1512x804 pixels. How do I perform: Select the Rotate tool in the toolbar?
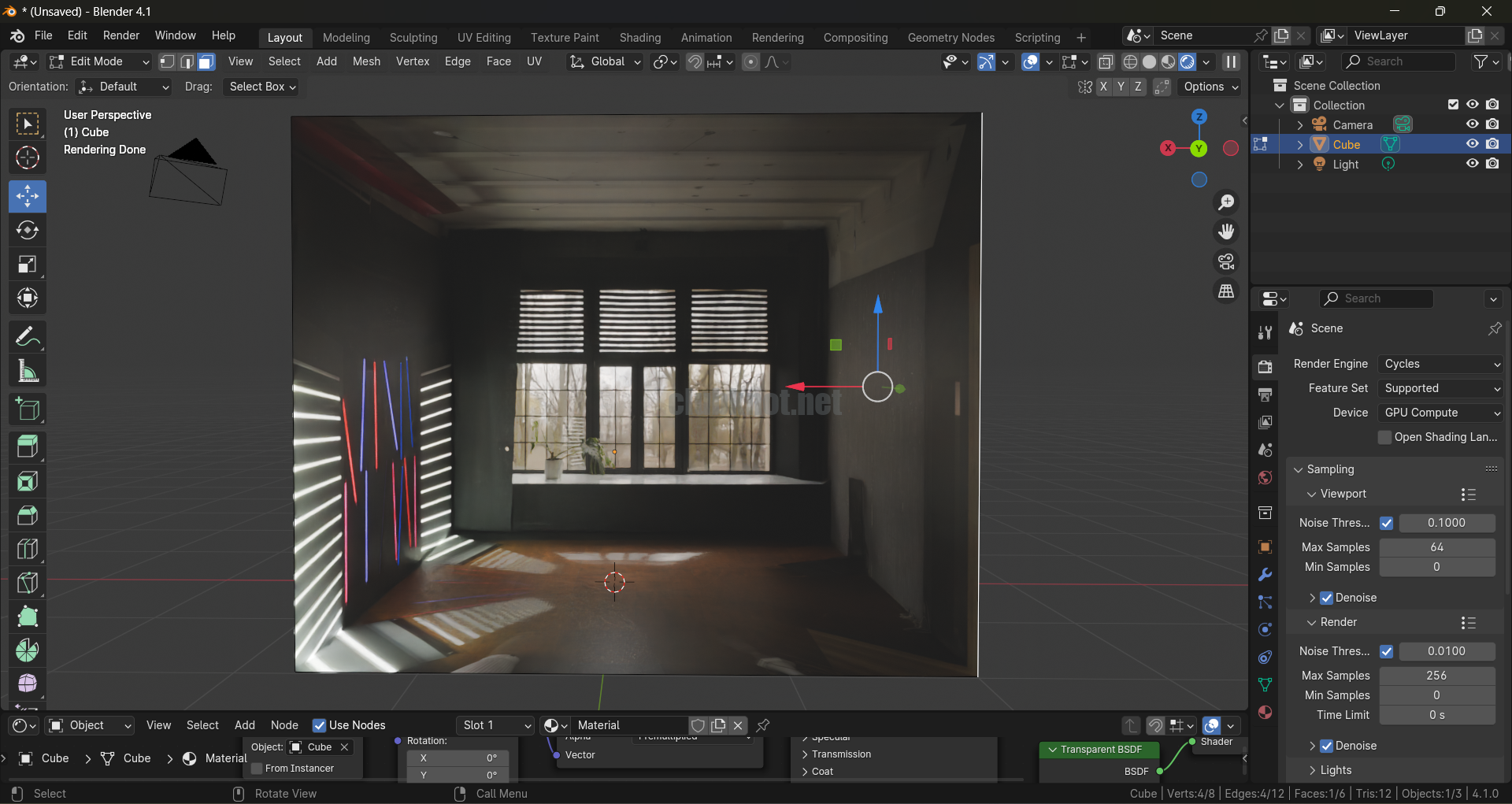click(28, 231)
